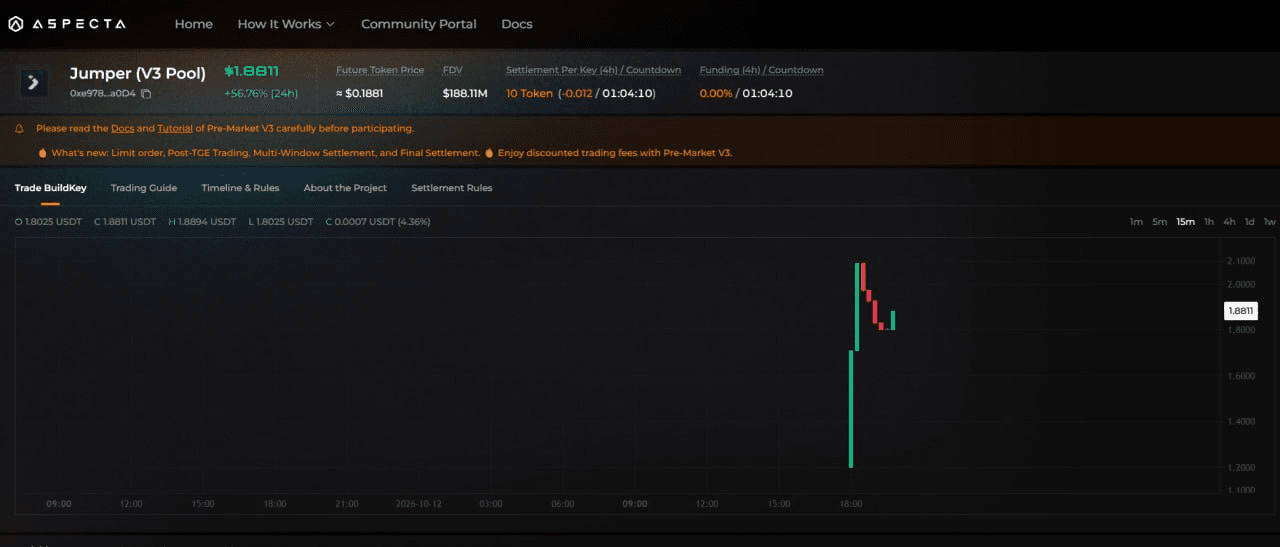
Task: Click the Jumper project logo
Action: 33,82
